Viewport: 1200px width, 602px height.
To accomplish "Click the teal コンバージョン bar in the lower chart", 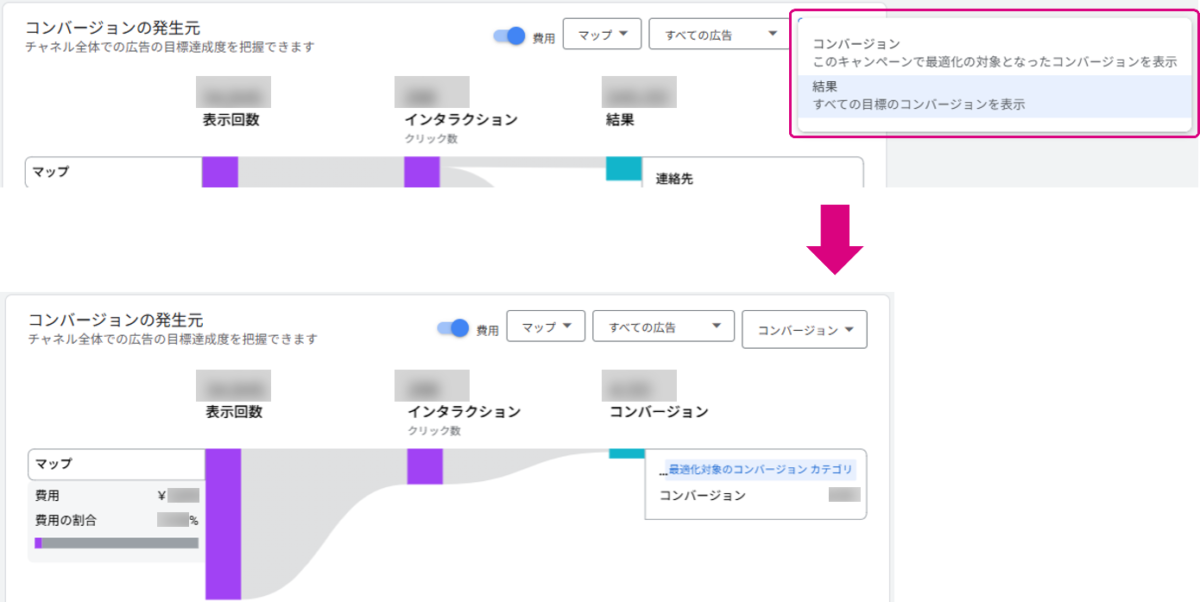I will [626, 453].
